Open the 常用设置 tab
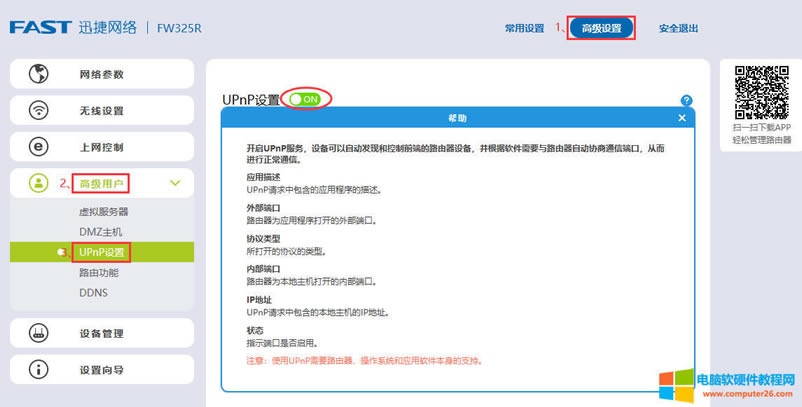This screenshot has width=802, height=407. (524, 28)
